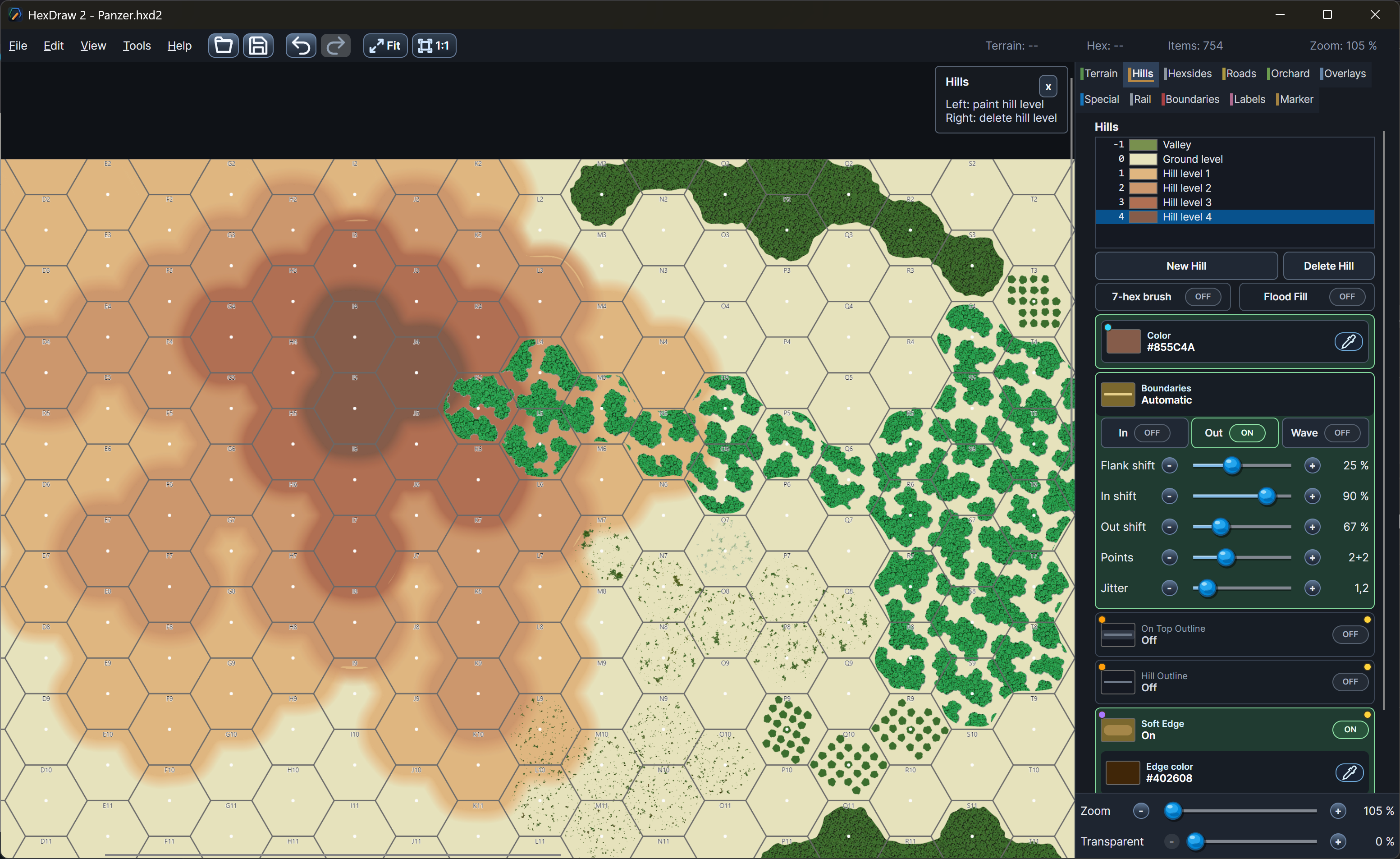
Task: Open file using the folder icon
Action: click(x=223, y=46)
